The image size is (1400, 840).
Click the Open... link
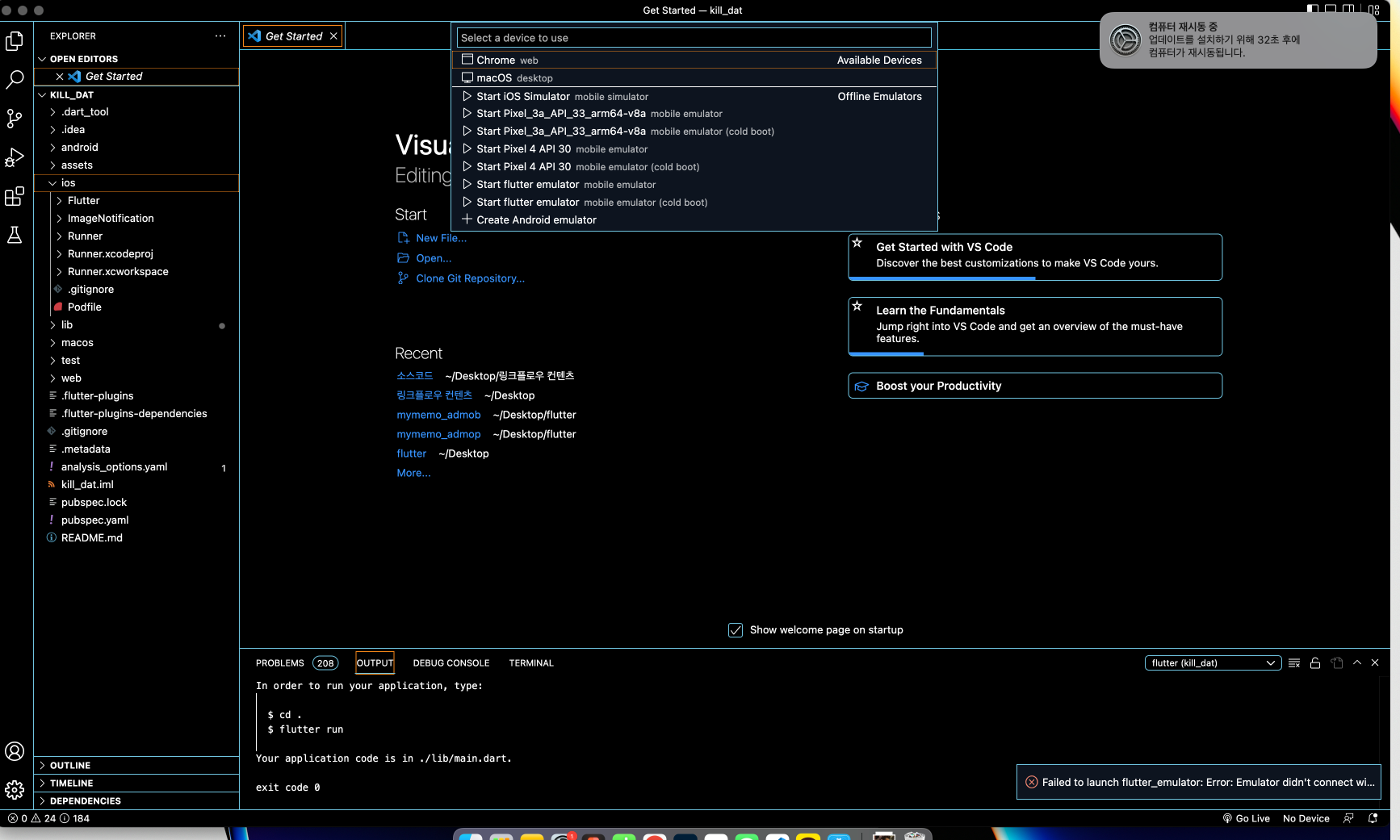434,258
